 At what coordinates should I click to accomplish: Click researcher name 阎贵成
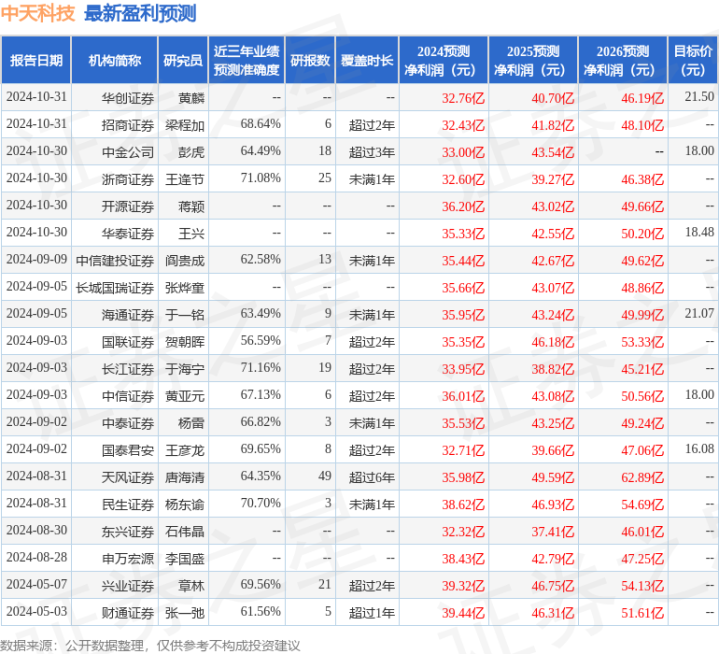(185, 260)
